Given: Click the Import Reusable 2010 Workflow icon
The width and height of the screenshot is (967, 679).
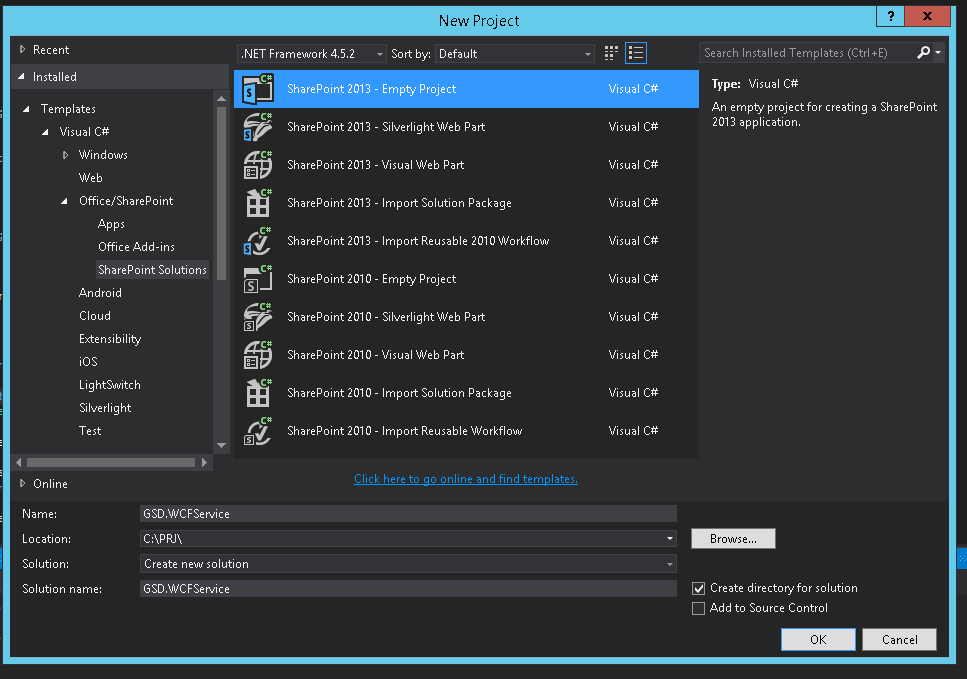Looking at the screenshot, I should (258, 241).
